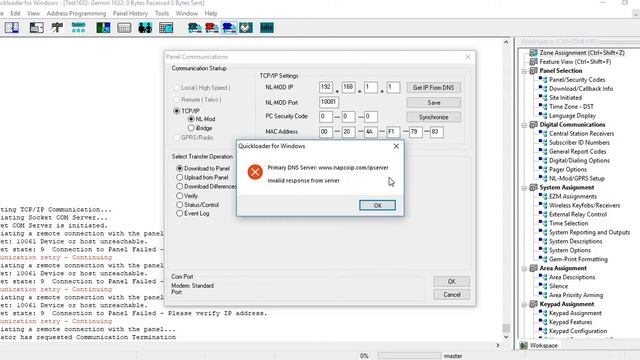This screenshot has height=360, width=640.
Task: Click the highlighted blue telephone toolbar icon
Action: click(x=229, y=28)
